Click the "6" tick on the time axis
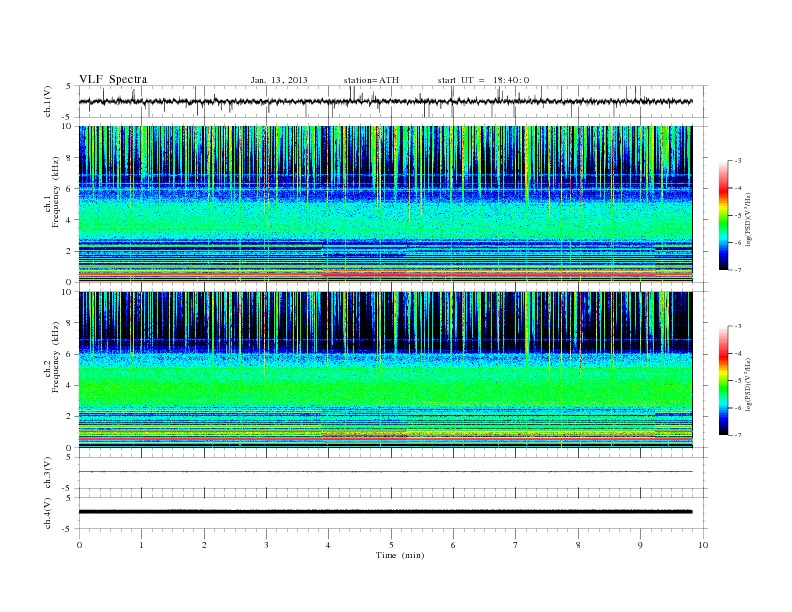 coord(453,545)
